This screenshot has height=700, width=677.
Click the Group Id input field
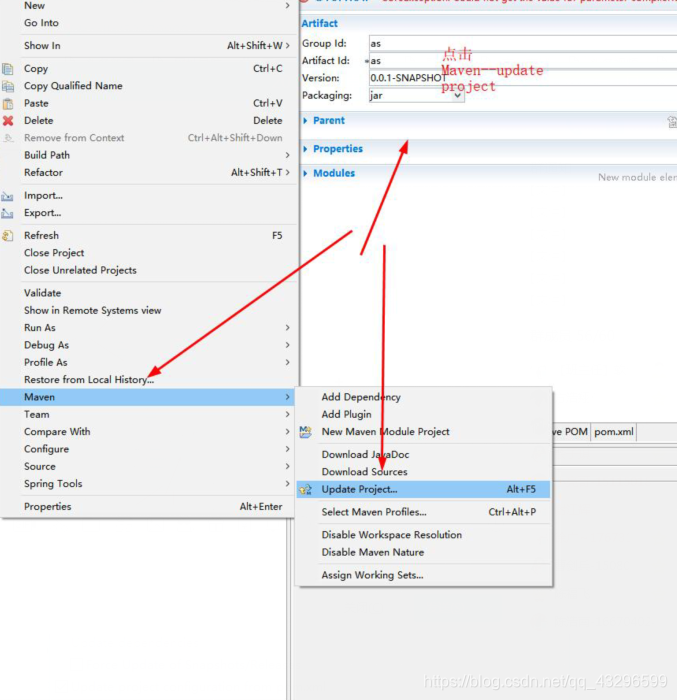point(523,43)
